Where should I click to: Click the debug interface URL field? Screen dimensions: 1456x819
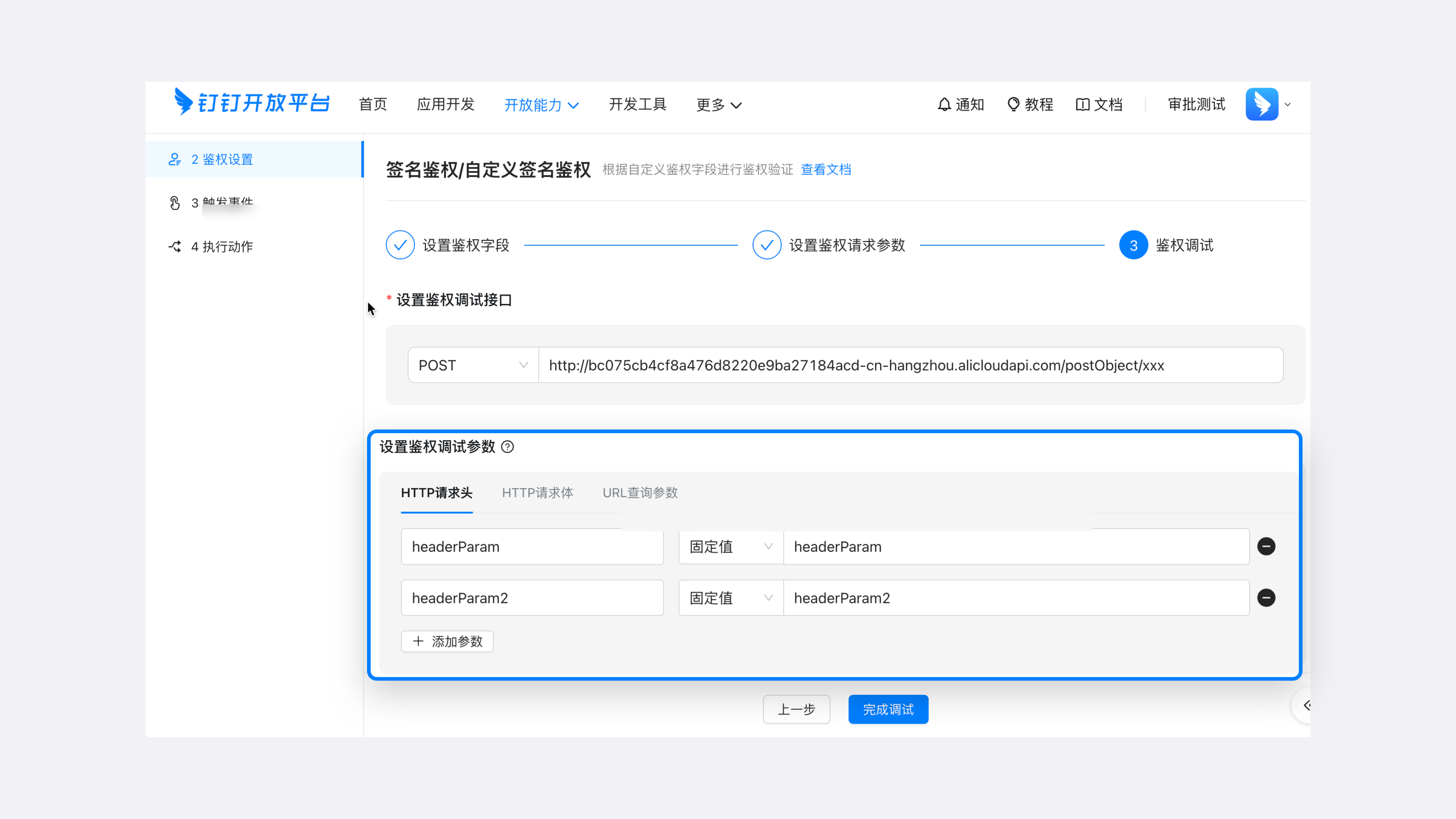pyautogui.click(x=910, y=365)
